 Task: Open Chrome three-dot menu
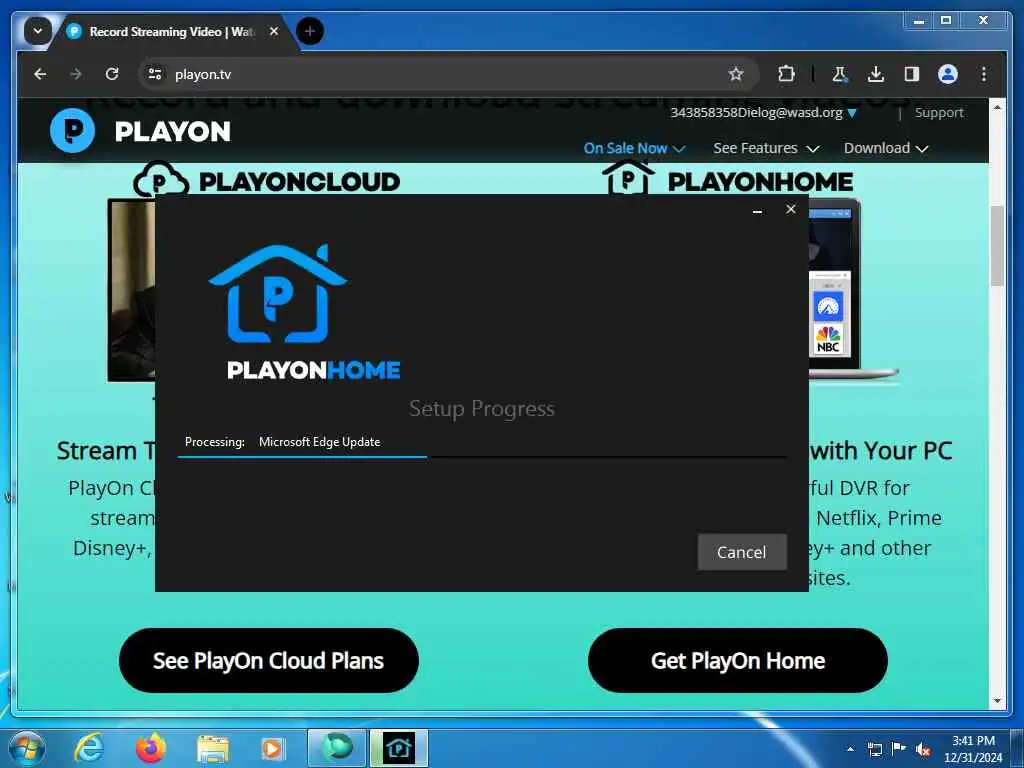[984, 74]
